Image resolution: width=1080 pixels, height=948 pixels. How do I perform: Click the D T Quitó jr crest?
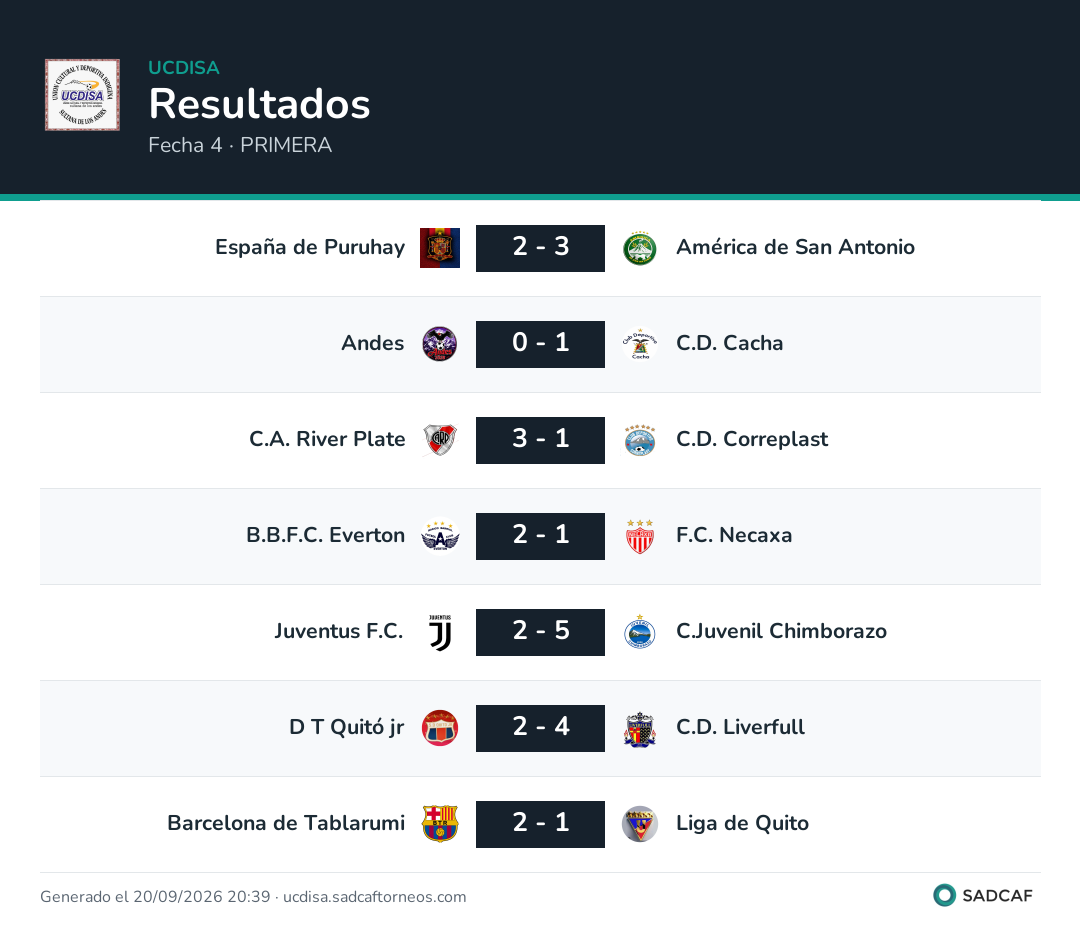(x=440, y=728)
